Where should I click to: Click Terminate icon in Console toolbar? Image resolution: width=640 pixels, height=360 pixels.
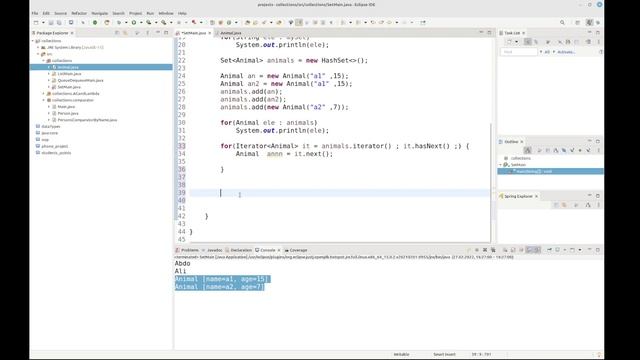477,250
